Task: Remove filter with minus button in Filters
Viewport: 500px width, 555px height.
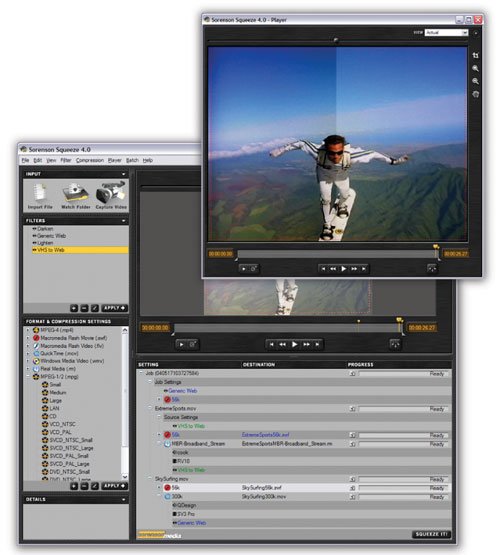Action: point(84,308)
